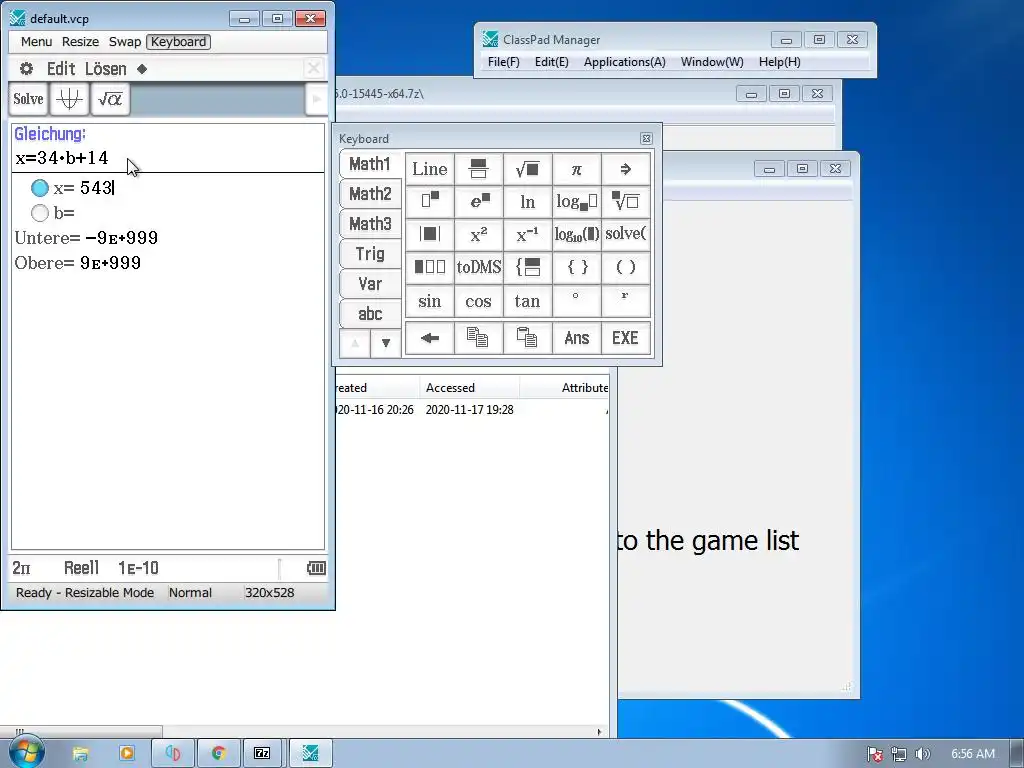Switch to the Trig keyboard tab
The width and height of the screenshot is (1024, 768).
pos(370,254)
